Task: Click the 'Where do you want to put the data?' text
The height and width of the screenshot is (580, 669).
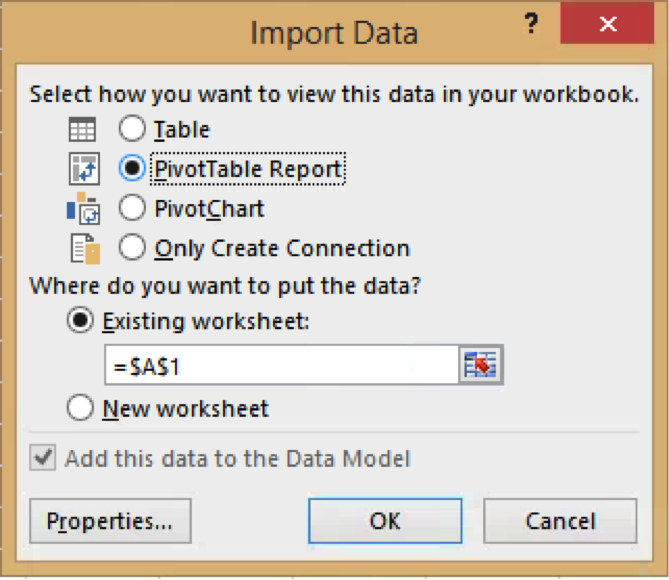Action: pos(225,286)
